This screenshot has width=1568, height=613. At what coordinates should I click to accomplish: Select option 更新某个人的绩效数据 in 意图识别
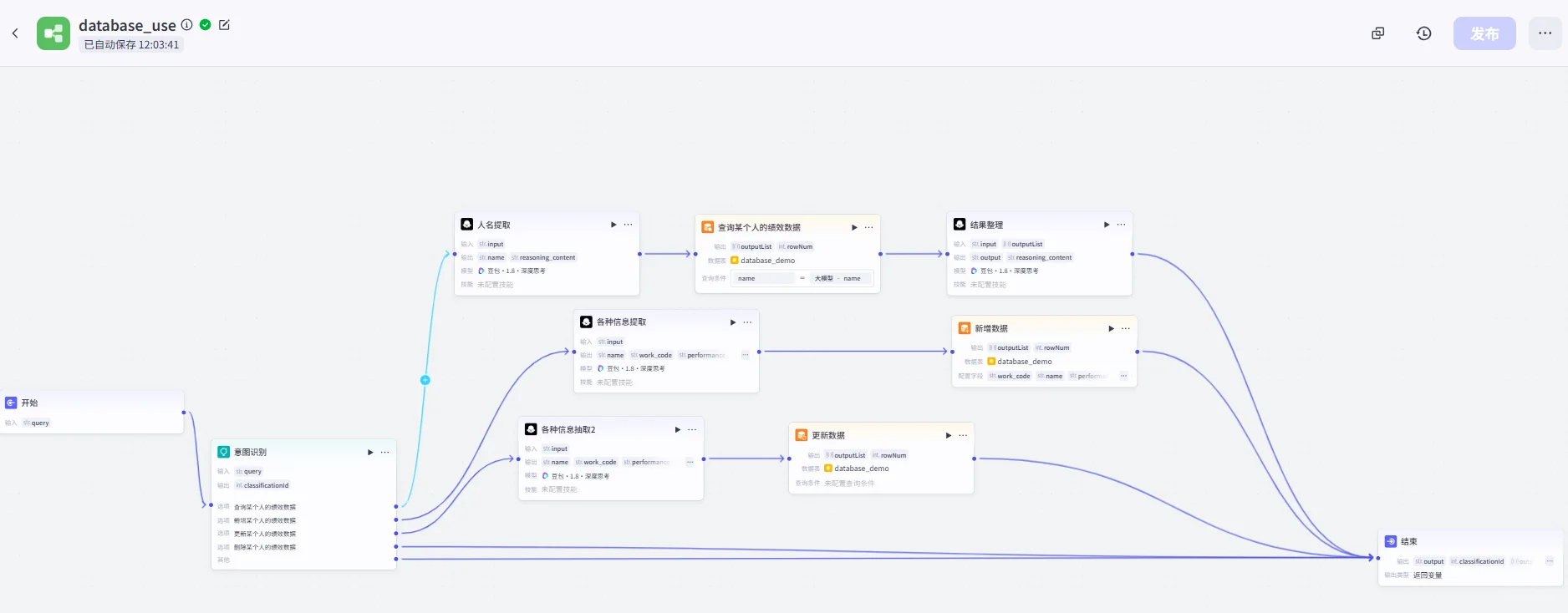click(265, 534)
